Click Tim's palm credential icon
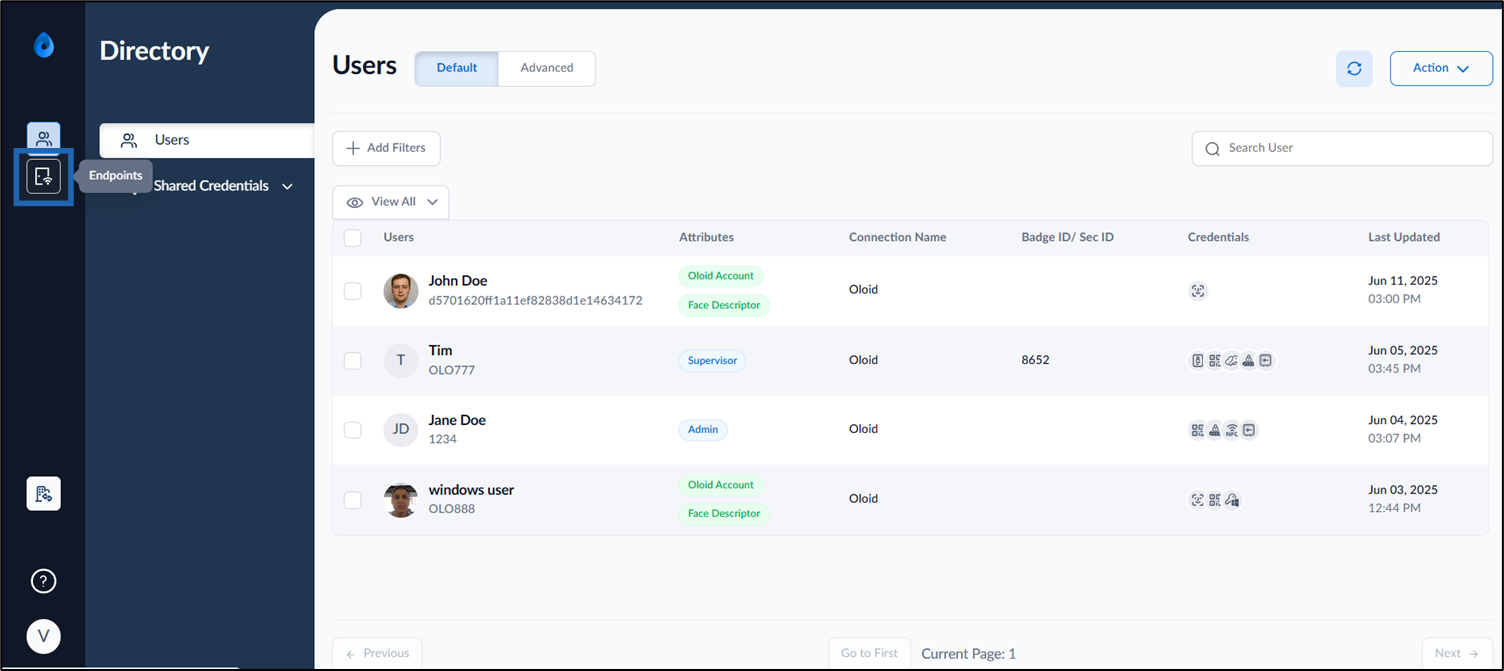This screenshot has height=671, width=1504. tap(1231, 361)
